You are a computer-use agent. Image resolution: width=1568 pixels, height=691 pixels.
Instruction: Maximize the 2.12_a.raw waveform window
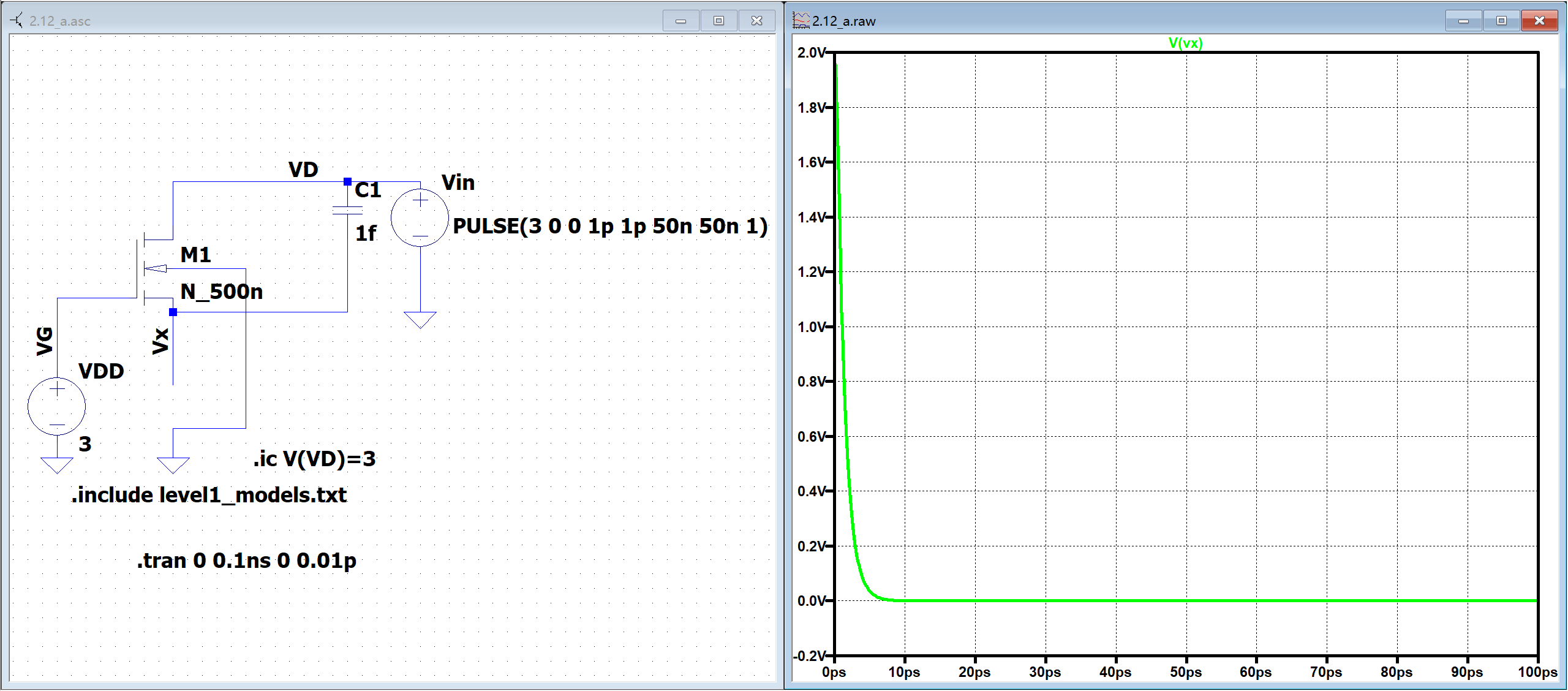click(x=1501, y=21)
